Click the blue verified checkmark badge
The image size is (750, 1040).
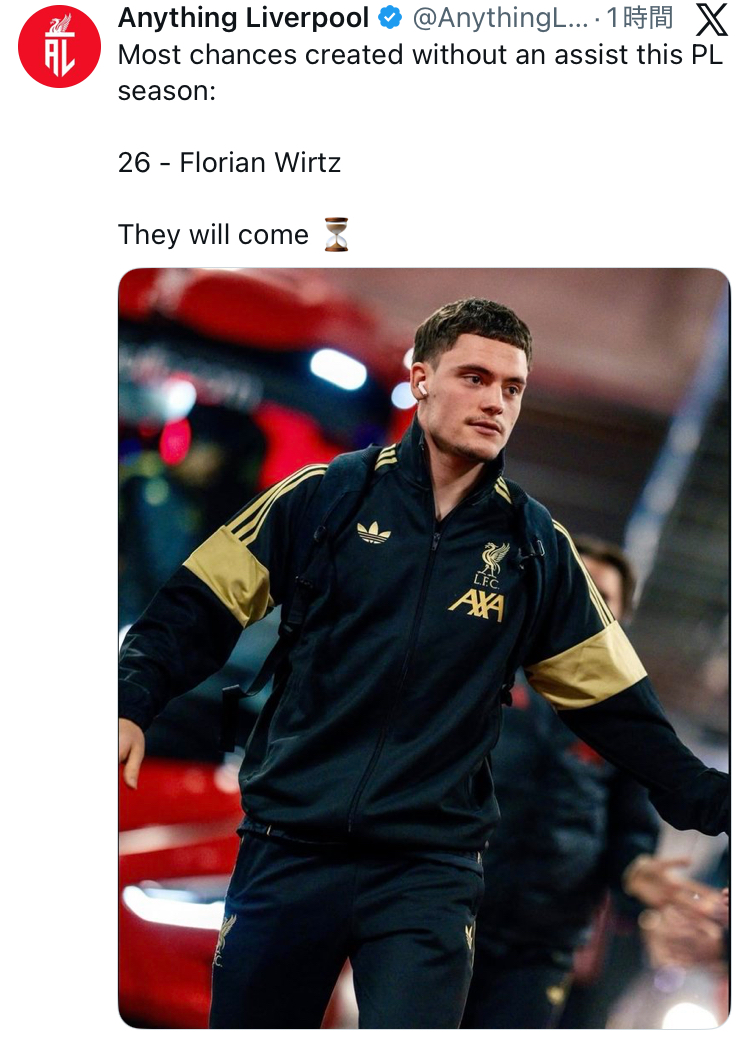[x=390, y=18]
